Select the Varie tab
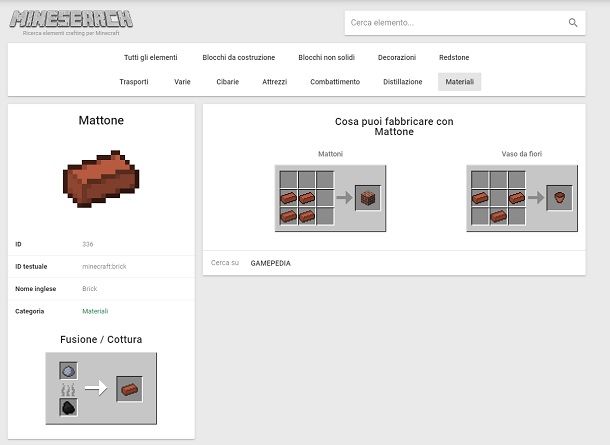610x445 pixels. [x=182, y=82]
